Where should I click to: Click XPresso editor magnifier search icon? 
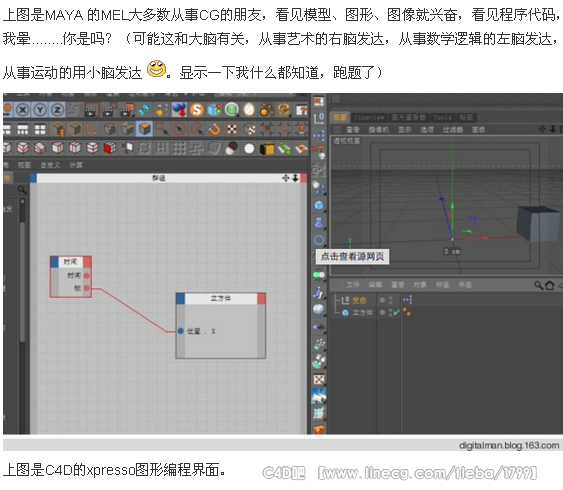22,189
